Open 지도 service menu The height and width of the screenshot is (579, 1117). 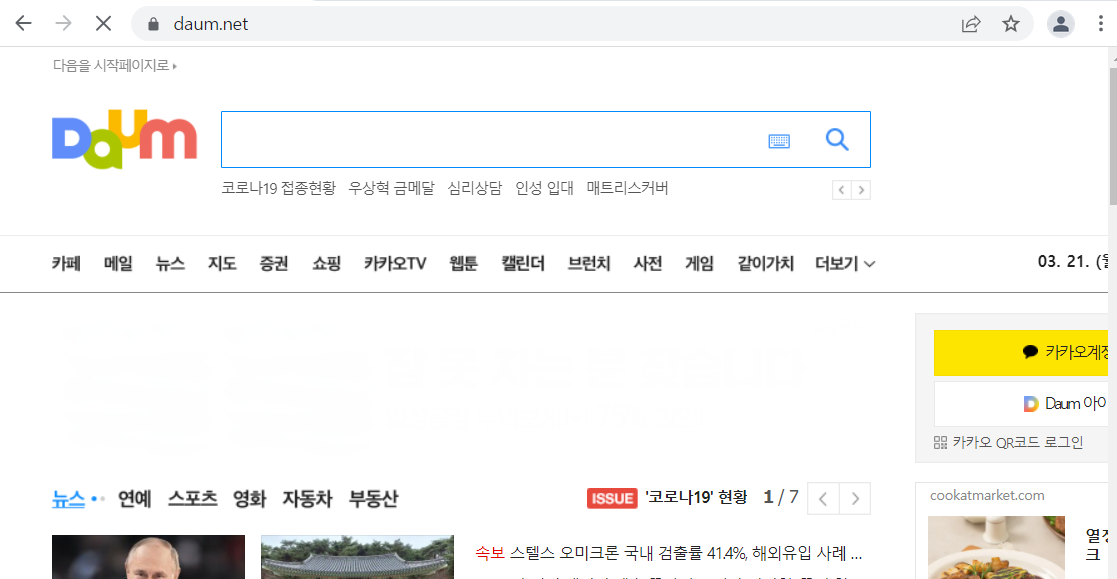222,264
